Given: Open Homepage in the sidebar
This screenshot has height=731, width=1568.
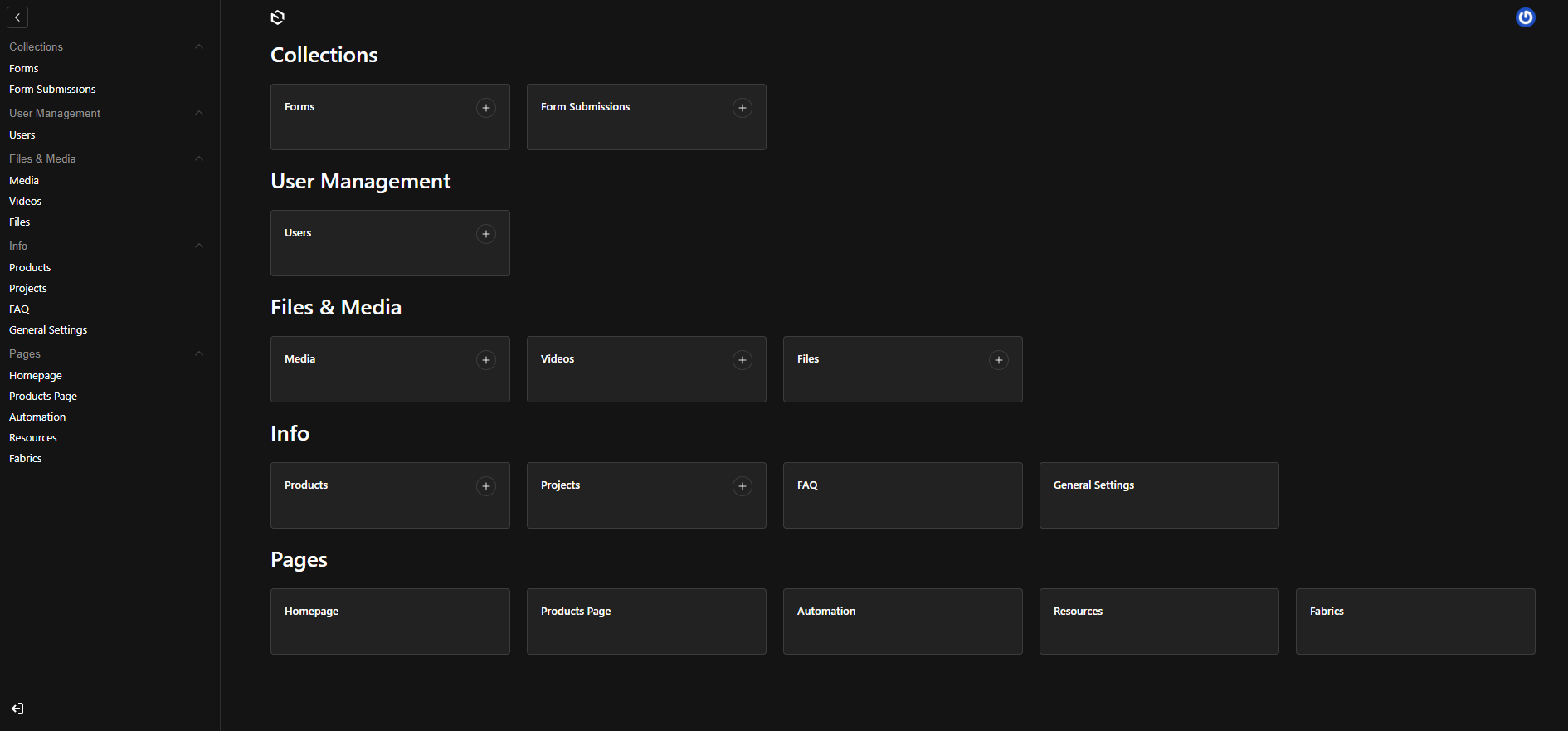Looking at the screenshot, I should (36, 375).
